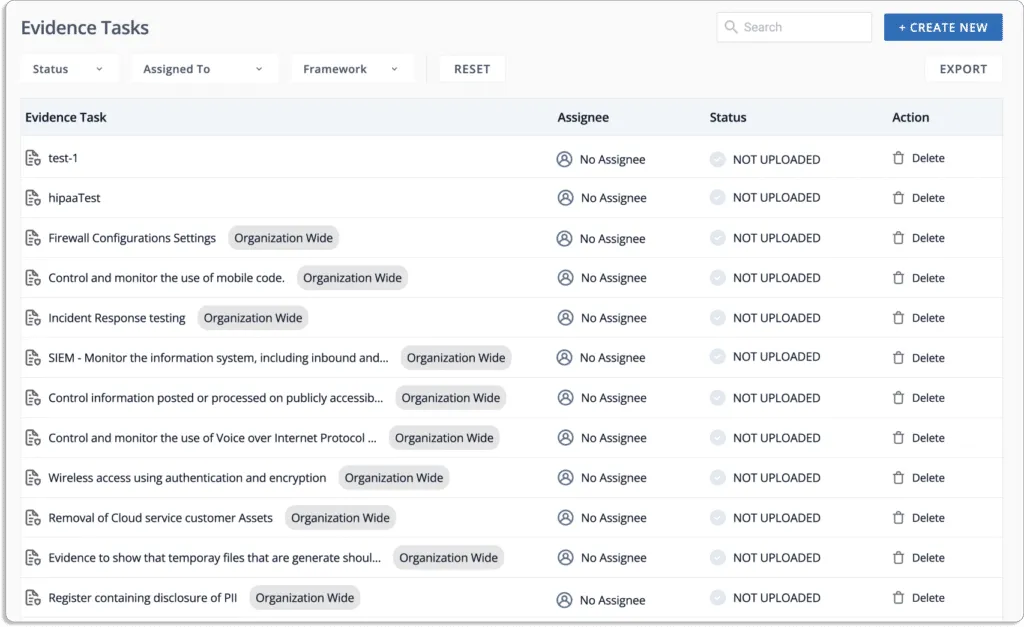Click the status circle icon in hipaaTest row
The height and width of the screenshot is (627, 1024).
(x=718, y=197)
